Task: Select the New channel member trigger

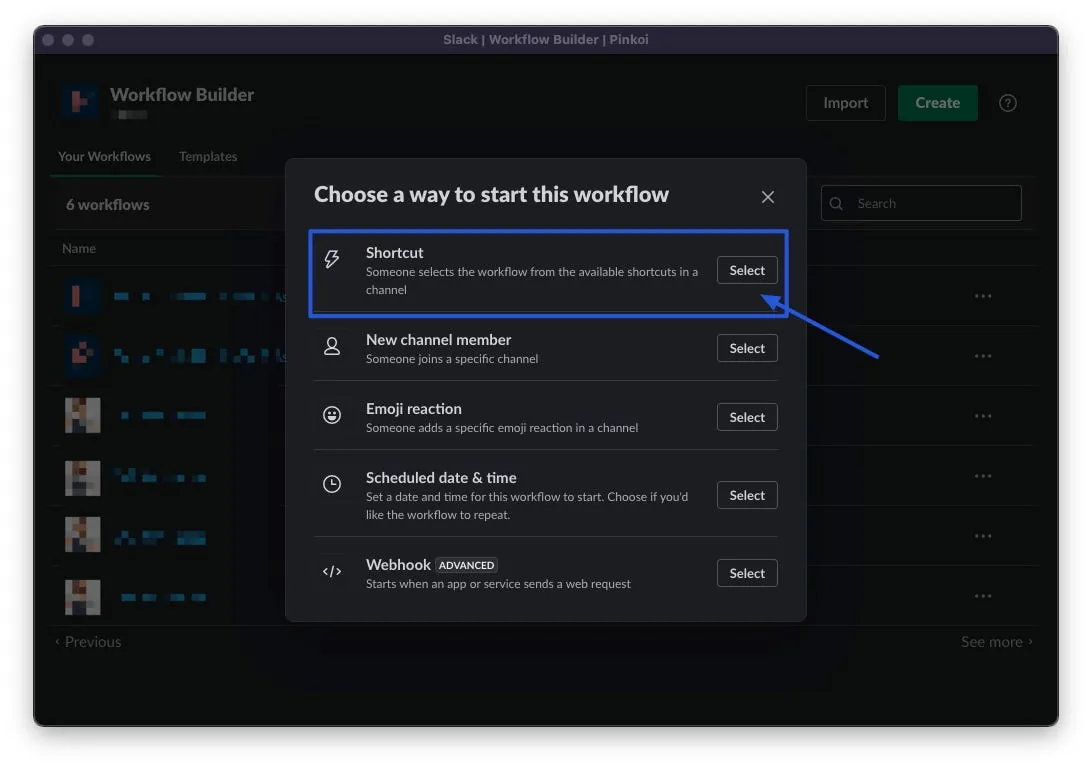Action: tap(747, 348)
